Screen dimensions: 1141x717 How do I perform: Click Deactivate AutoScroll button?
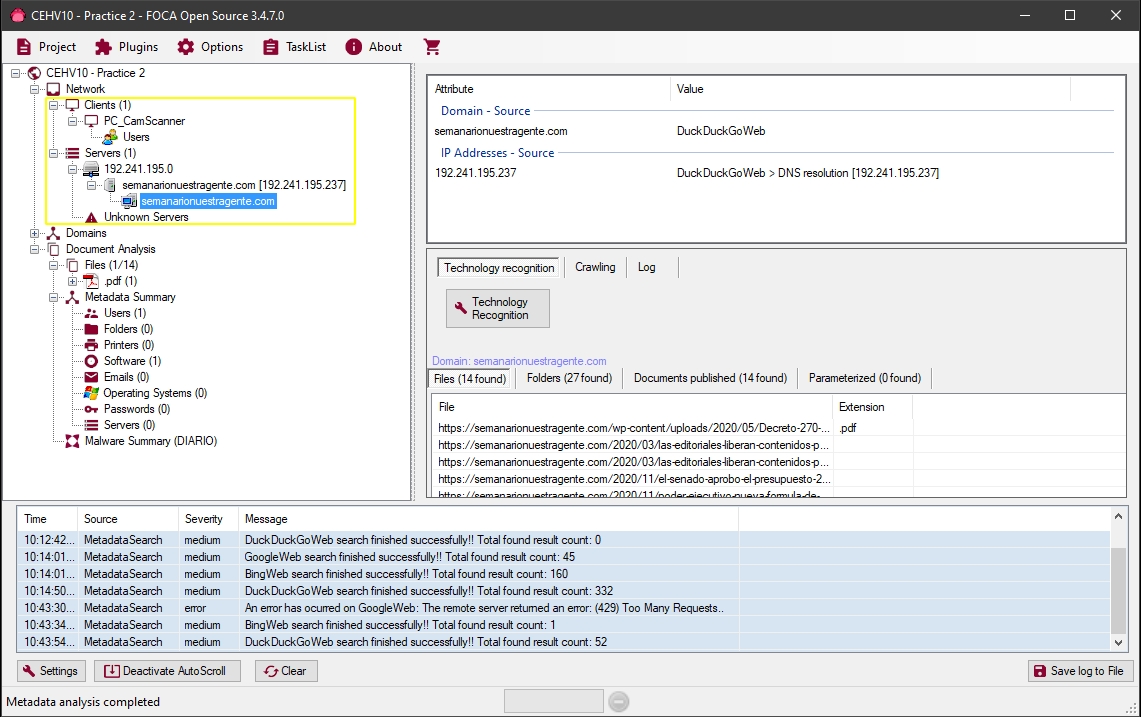pyautogui.click(x=167, y=671)
